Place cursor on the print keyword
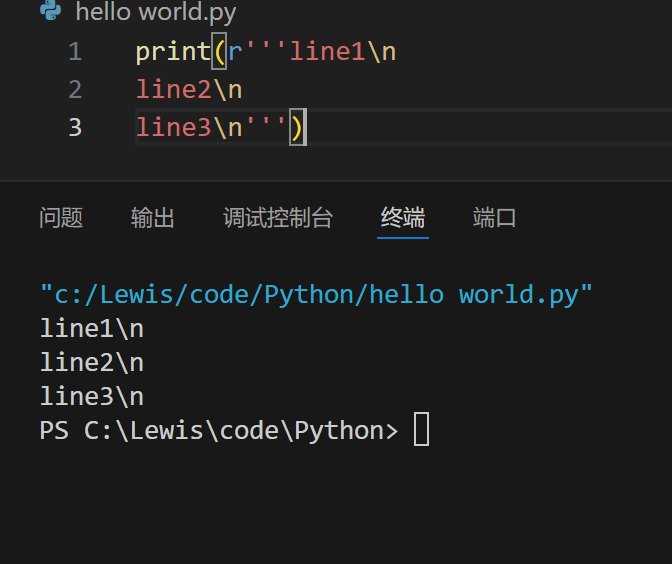Image resolution: width=672 pixels, height=564 pixels. click(173, 52)
